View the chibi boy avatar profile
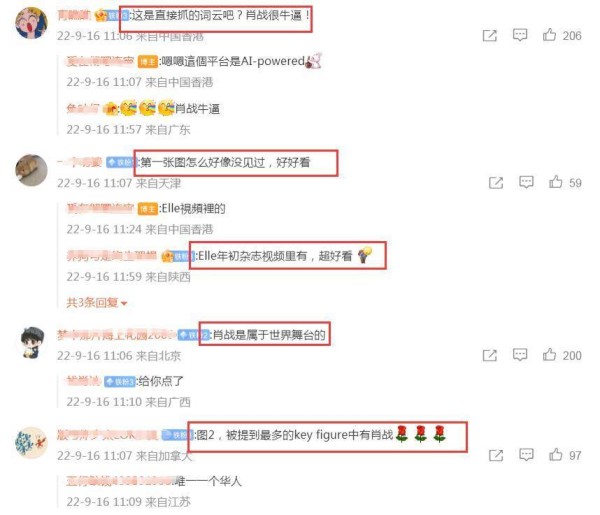 [32, 343]
